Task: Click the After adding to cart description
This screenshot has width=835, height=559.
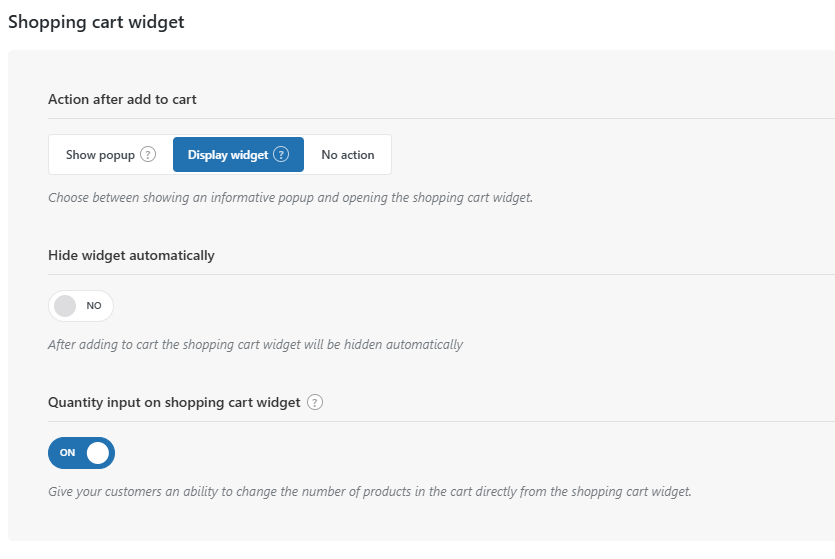Action: pyautogui.click(x=255, y=344)
